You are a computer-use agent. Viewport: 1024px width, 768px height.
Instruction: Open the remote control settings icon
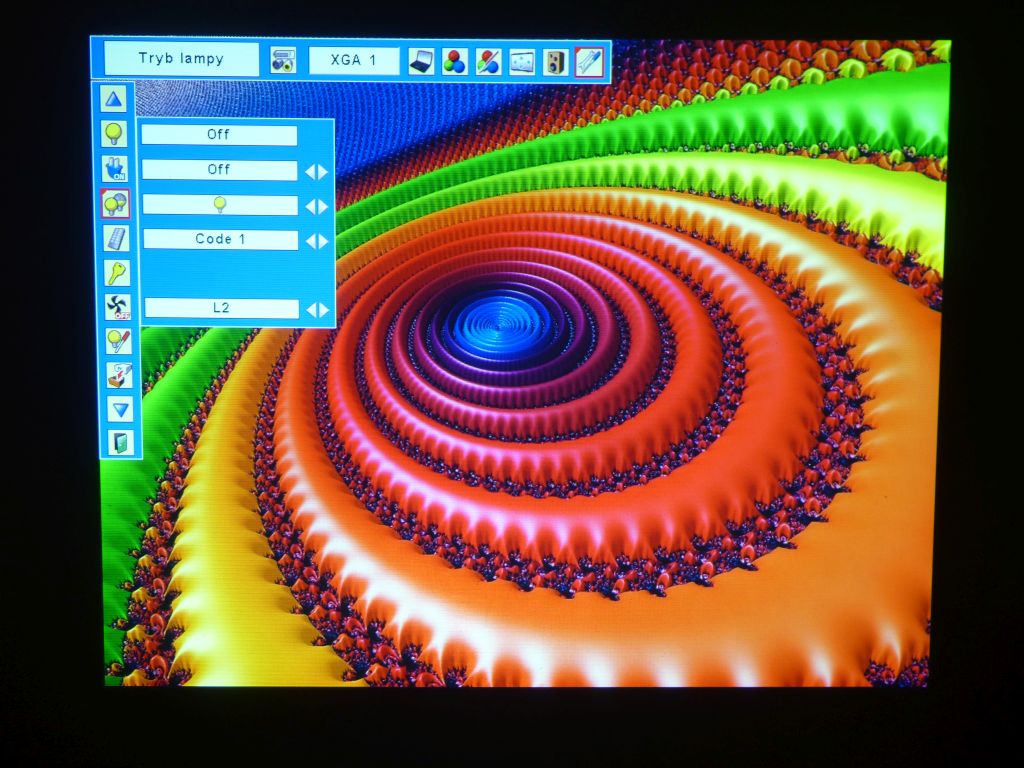(x=116, y=238)
